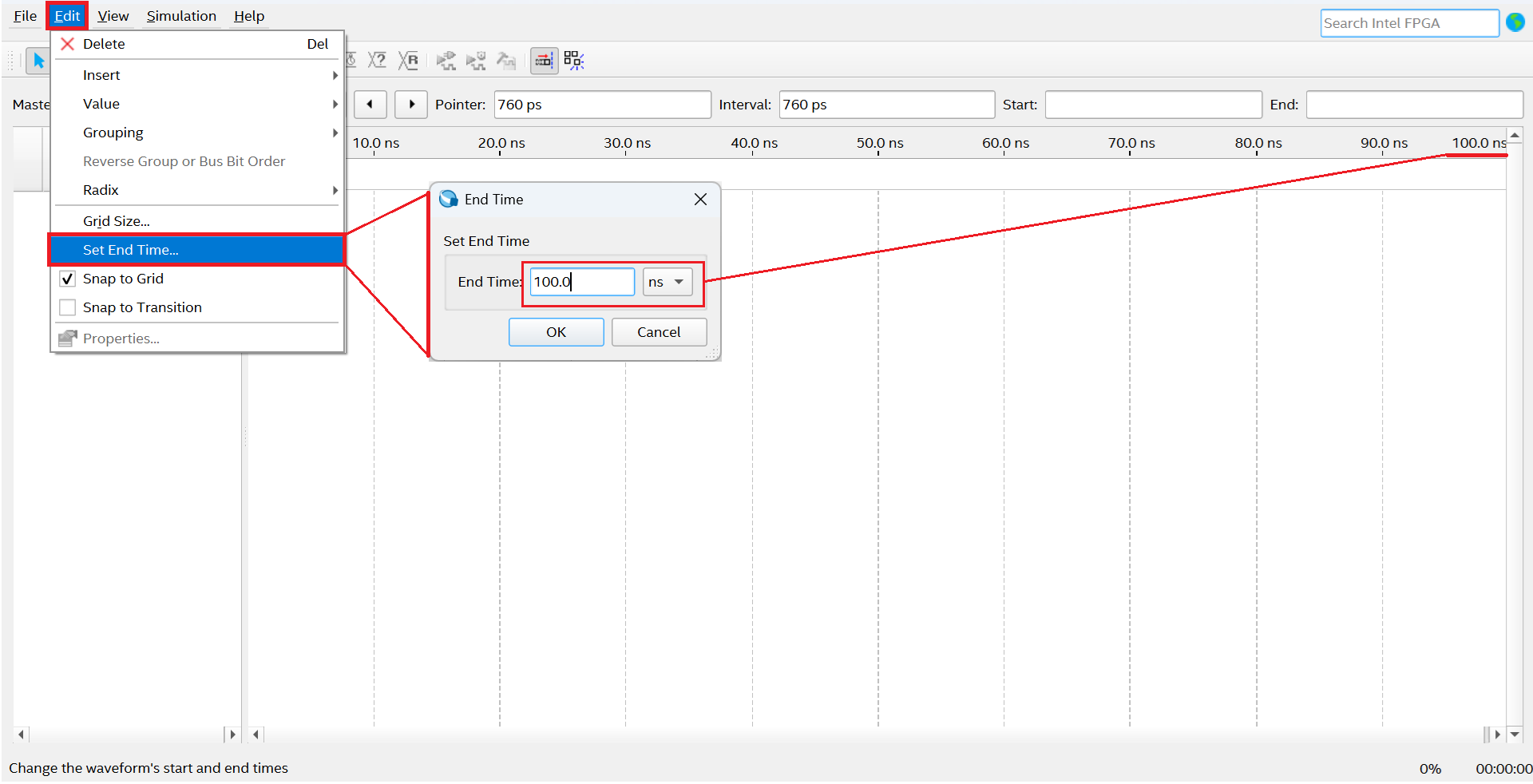Image resolution: width=1533 pixels, height=784 pixels.
Task: Click the vertical scrollbar down arrow
Action: tap(1515, 735)
